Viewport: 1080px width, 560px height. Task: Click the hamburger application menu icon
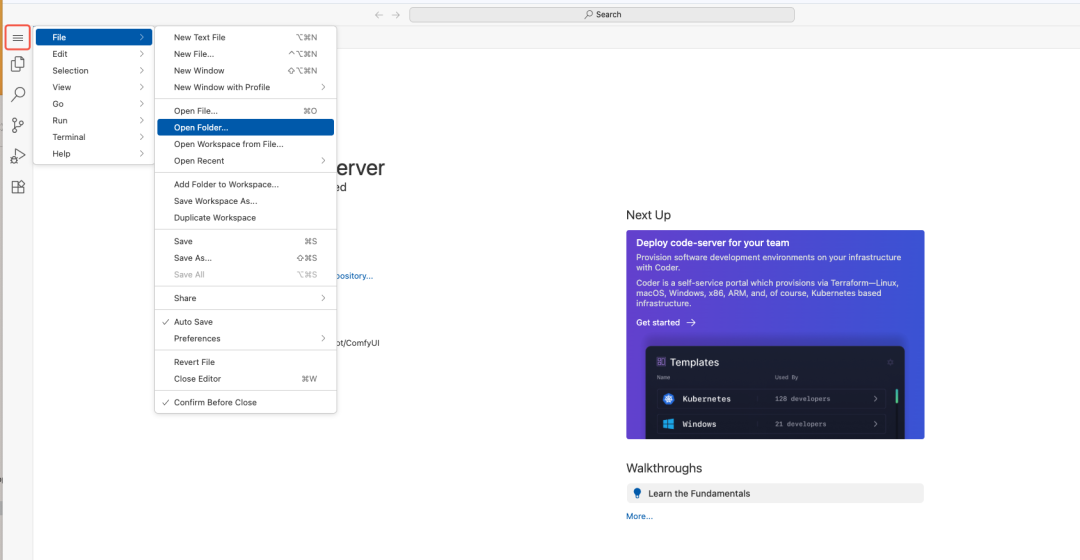(18, 38)
